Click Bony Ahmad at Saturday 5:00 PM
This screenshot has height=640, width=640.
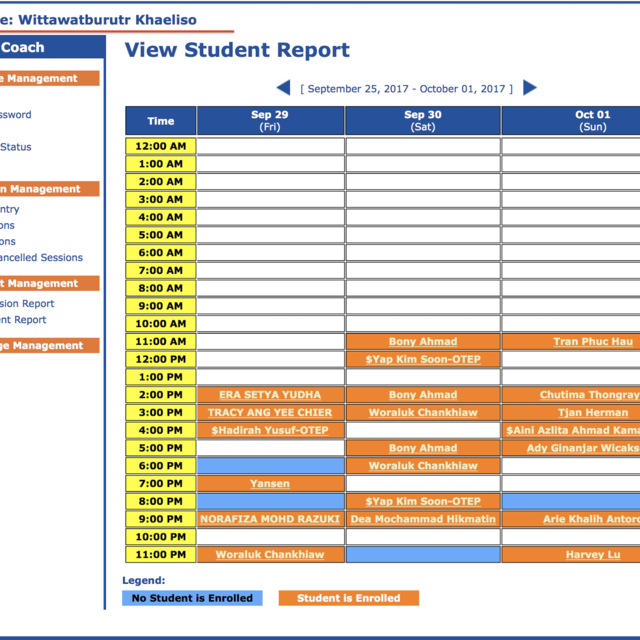pyautogui.click(x=423, y=448)
